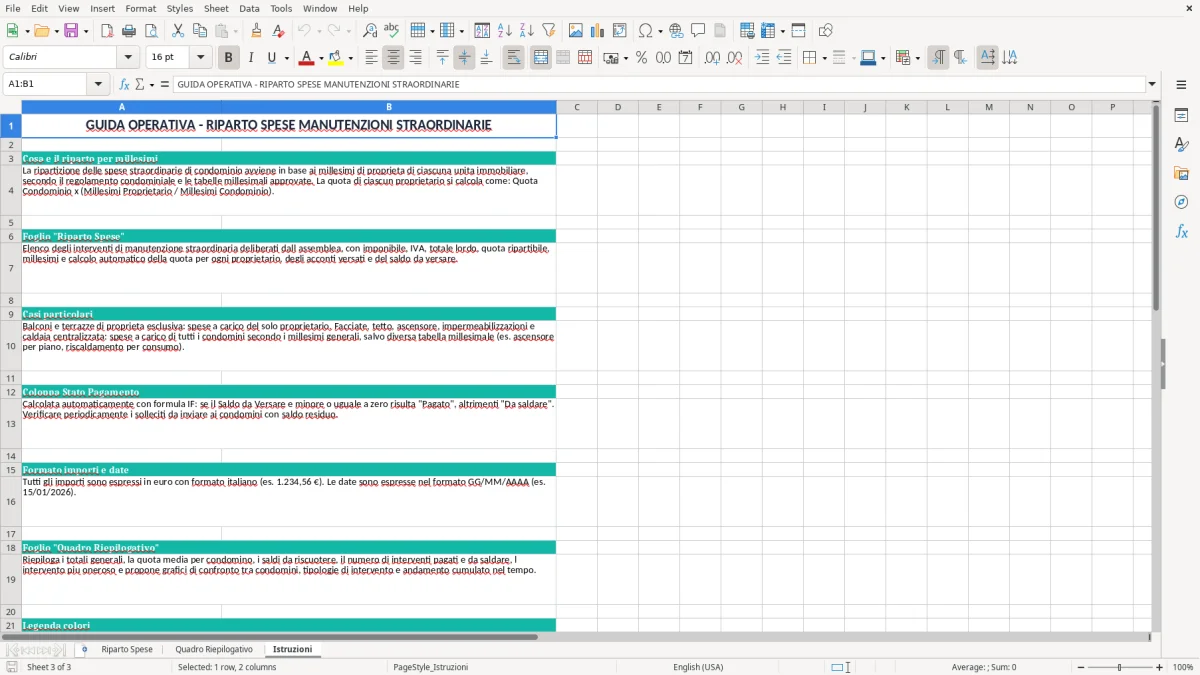Open the Data menu
Viewport: 1200px width, 675px height.
click(x=249, y=8)
